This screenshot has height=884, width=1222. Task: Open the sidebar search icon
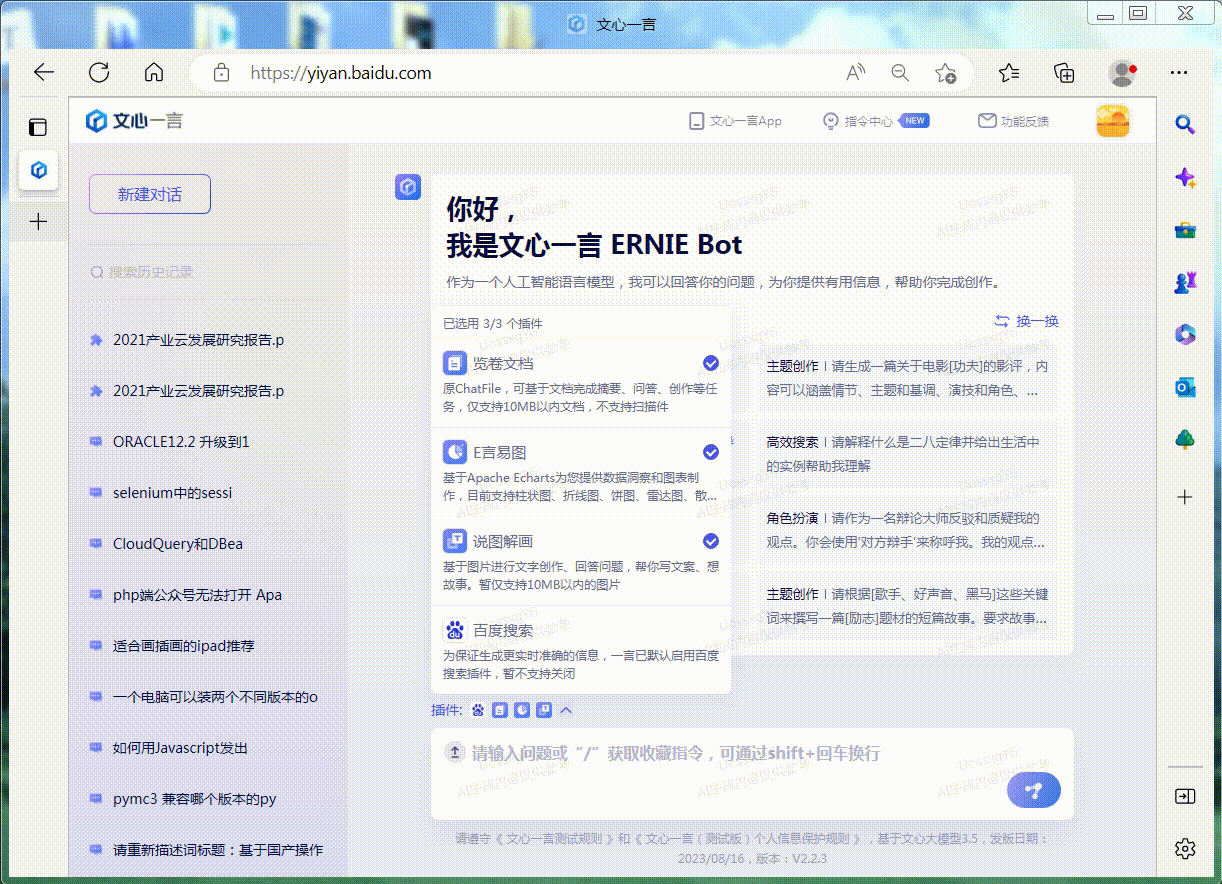point(1185,124)
